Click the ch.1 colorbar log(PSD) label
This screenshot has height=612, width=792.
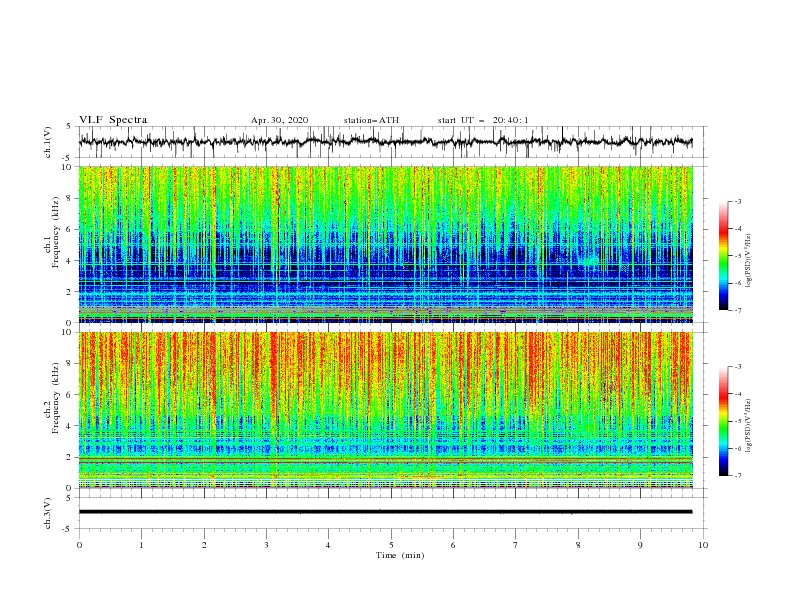point(749,261)
